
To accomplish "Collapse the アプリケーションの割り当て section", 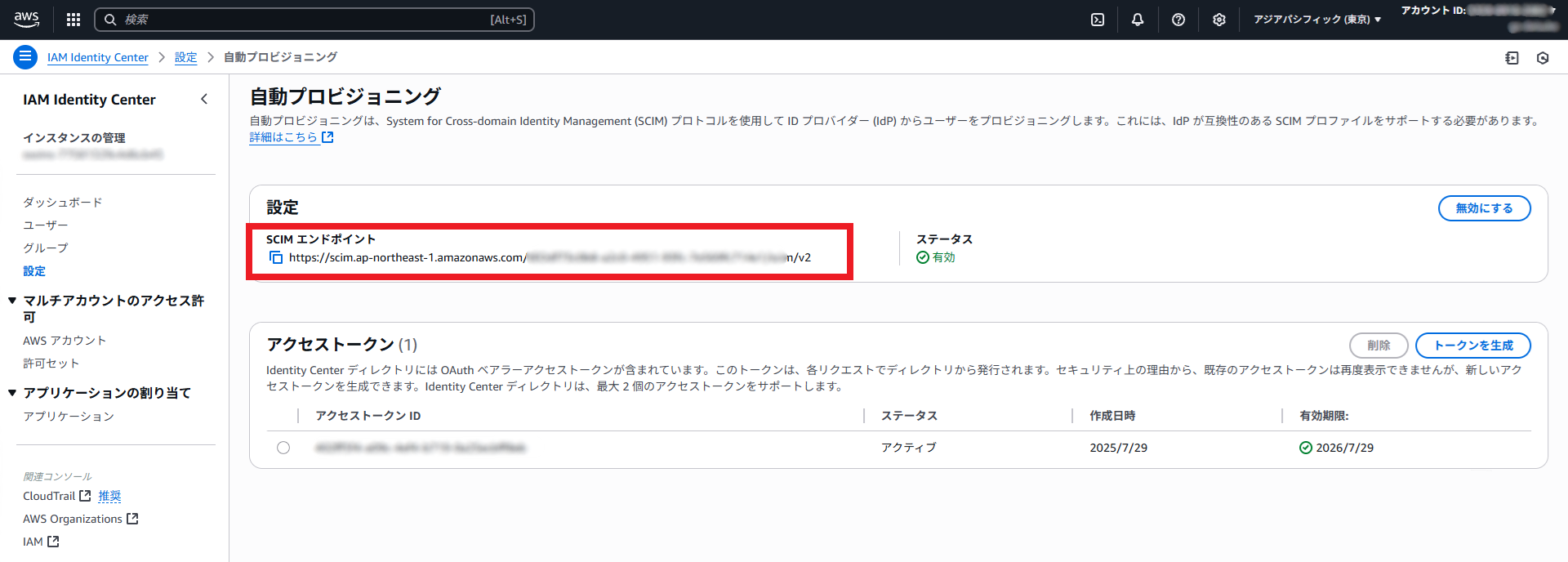I will (12, 393).
